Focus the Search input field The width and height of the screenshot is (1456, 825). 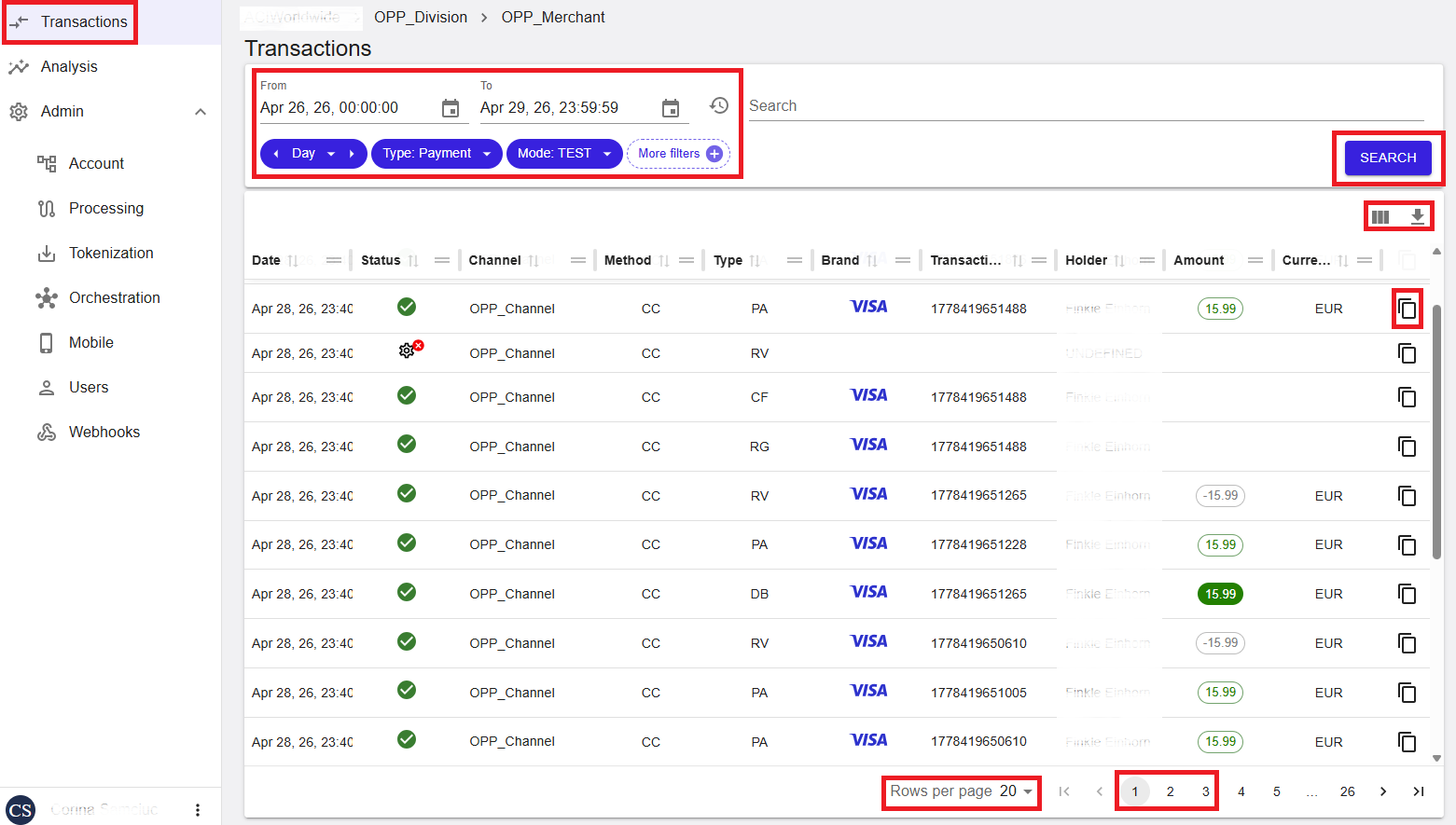[x=1086, y=106]
